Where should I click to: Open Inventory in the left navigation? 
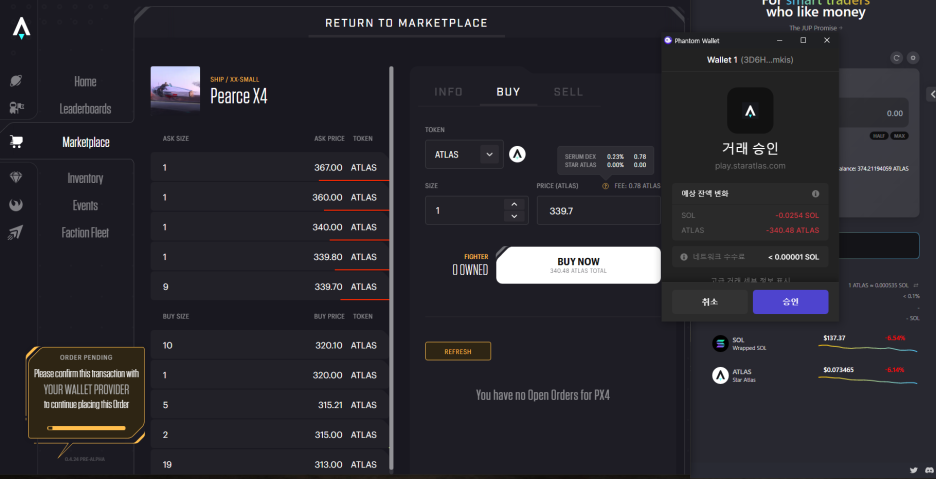click(x=85, y=178)
